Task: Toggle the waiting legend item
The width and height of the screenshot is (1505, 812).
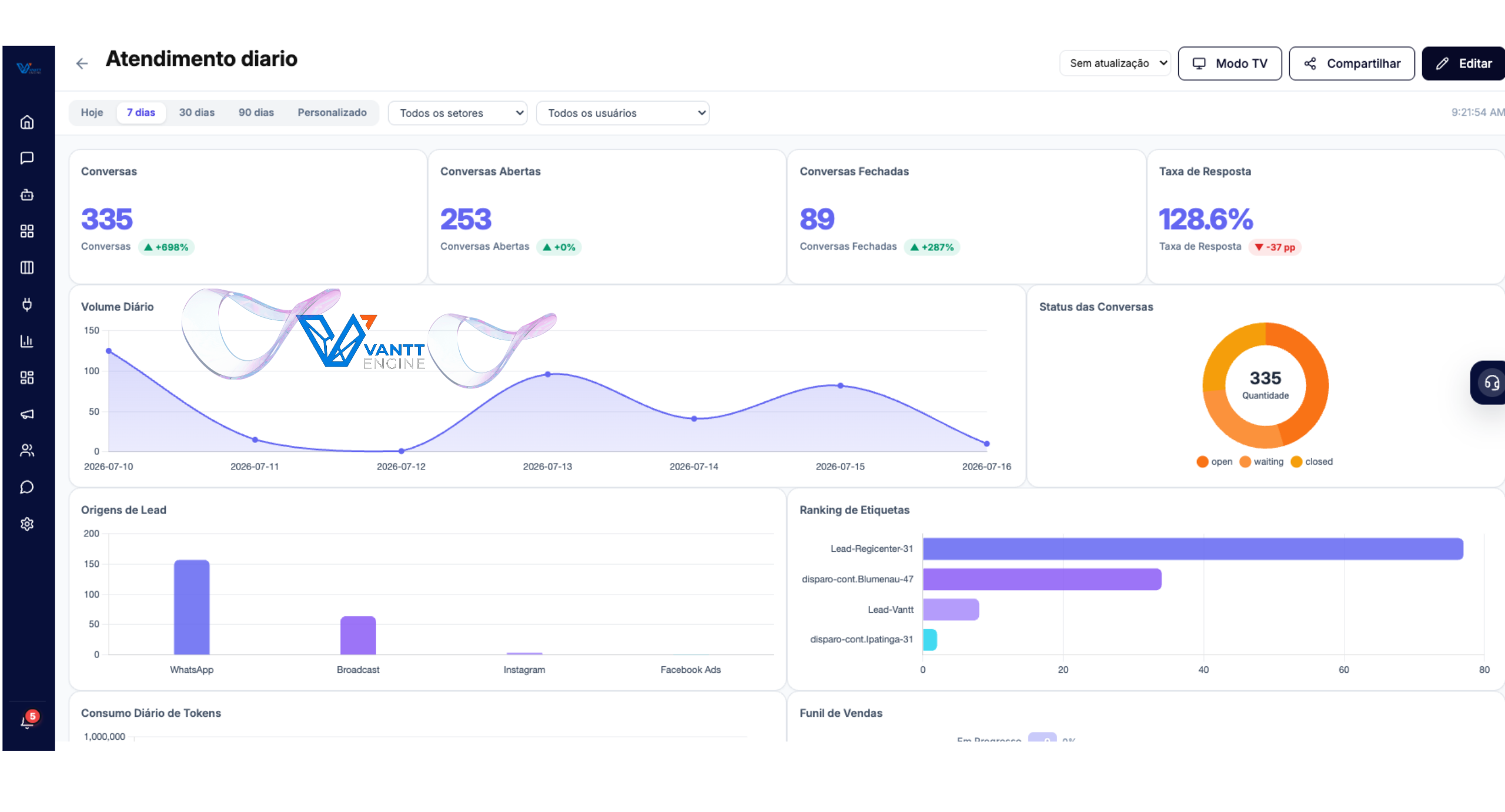Action: pos(1262,462)
